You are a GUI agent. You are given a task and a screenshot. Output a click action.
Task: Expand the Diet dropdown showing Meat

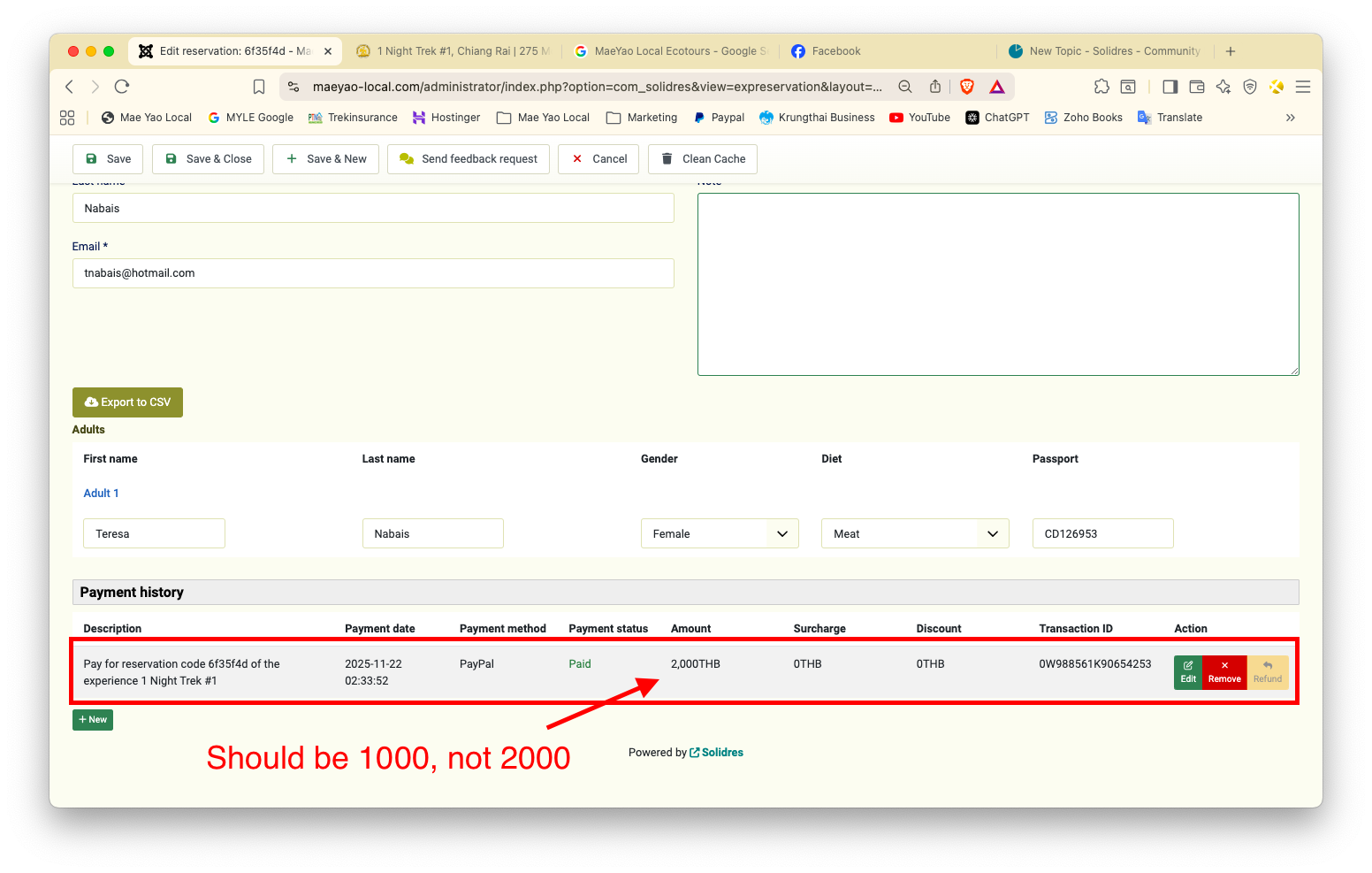point(914,533)
